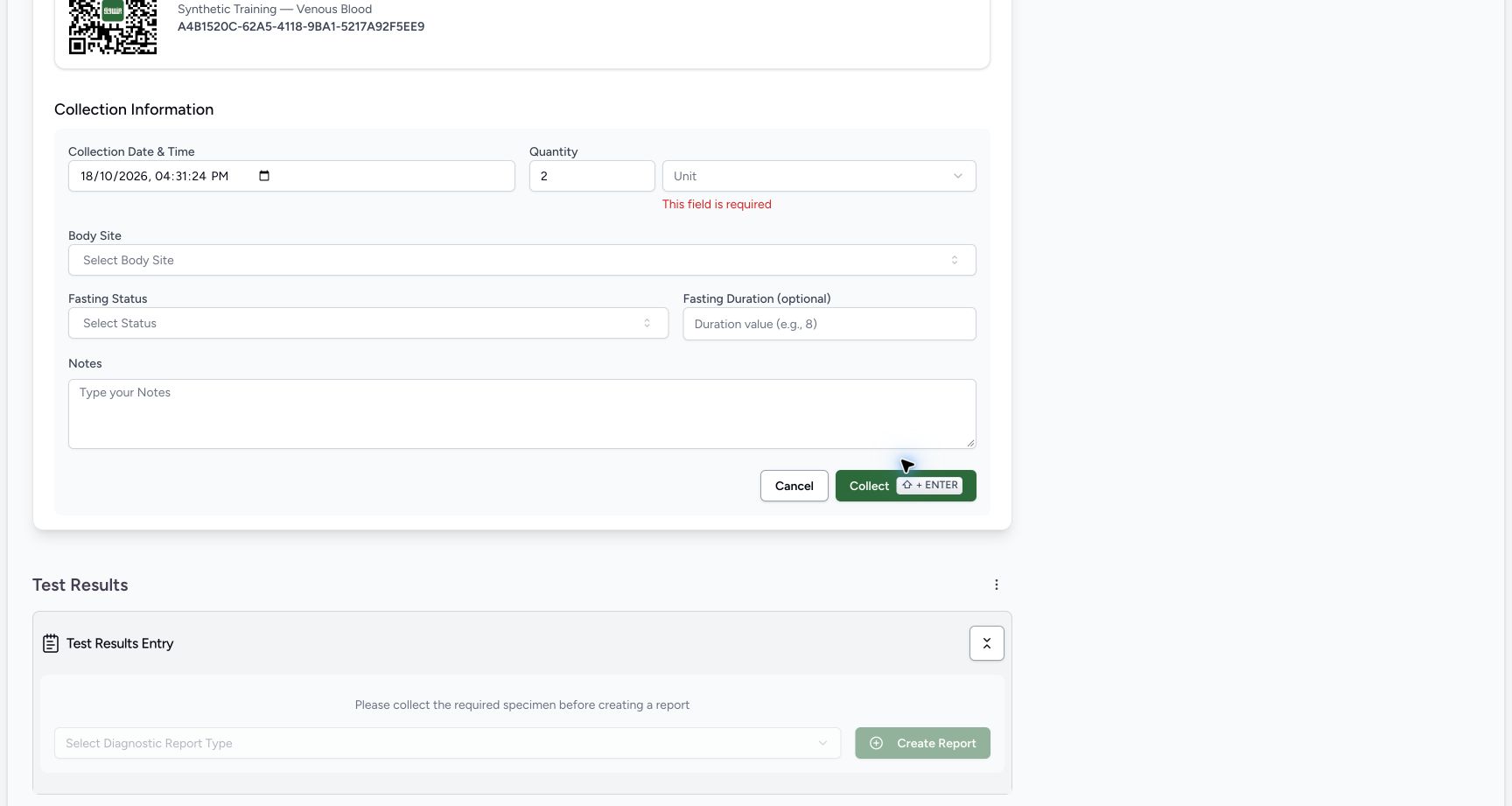Screen dimensions: 1512x806
Task: Open the Test Results three-dot menu
Action: point(996,585)
